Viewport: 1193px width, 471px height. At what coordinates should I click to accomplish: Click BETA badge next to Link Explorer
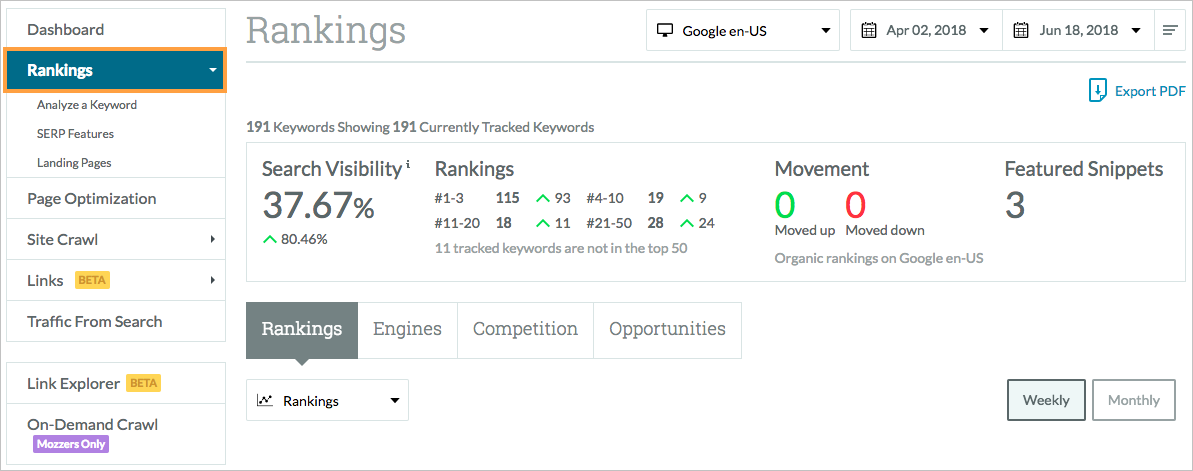coord(143,383)
